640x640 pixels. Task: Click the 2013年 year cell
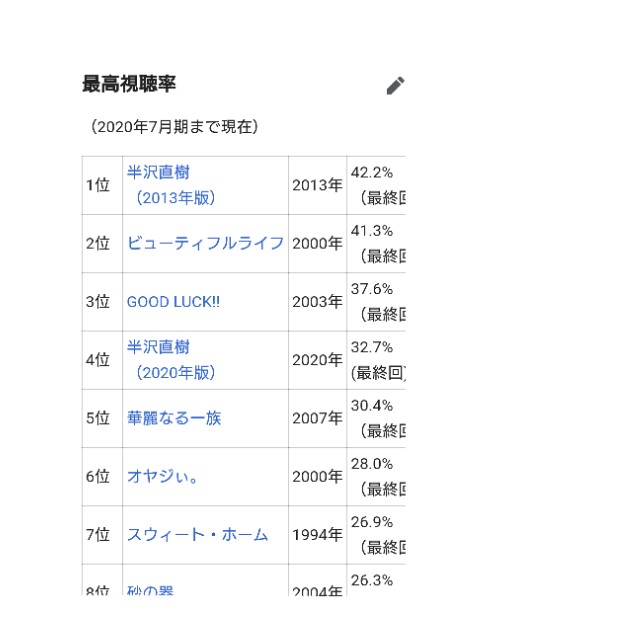click(318, 185)
